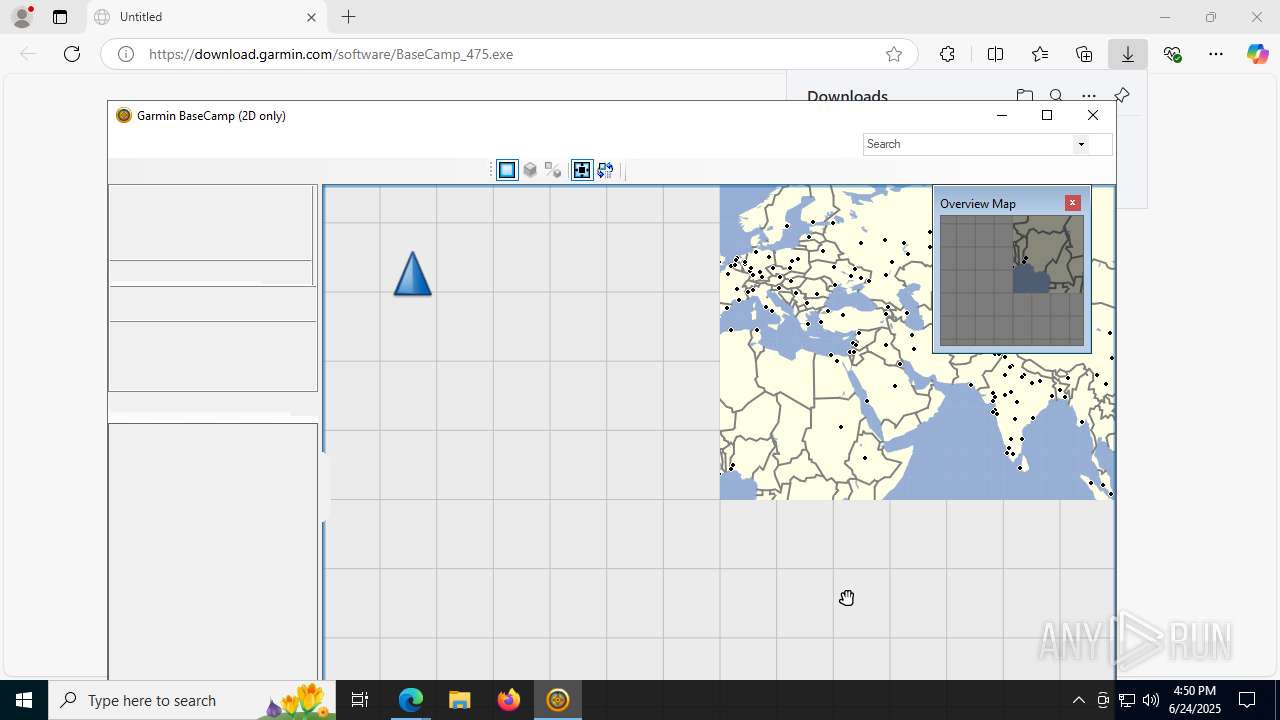Viewport: 1280px width, 720px height.
Task: Open Microsoft Edge from taskbar
Action: tap(411, 700)
